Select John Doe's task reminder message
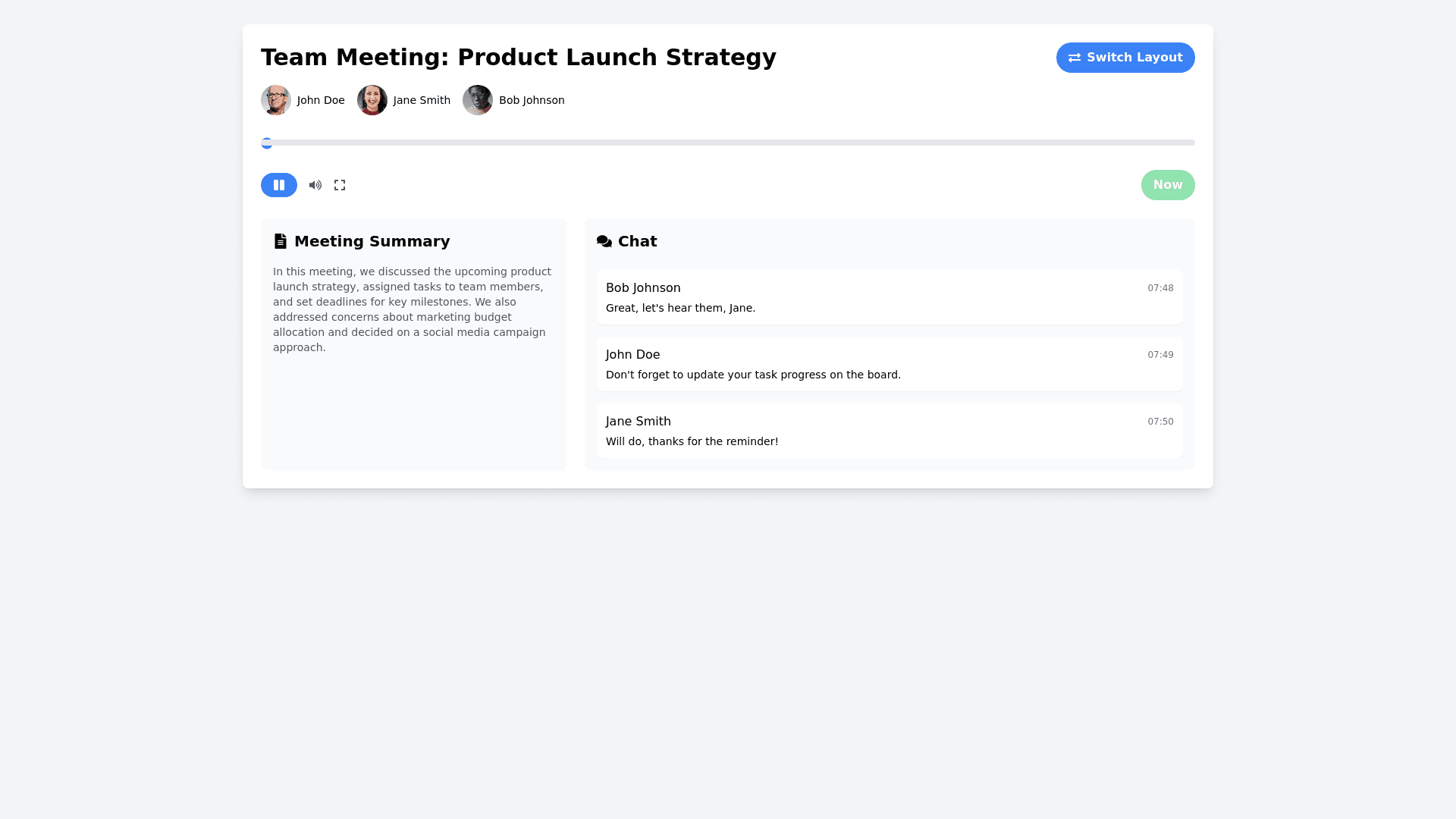Viewport: 1456px width, 819px height. 753,375
